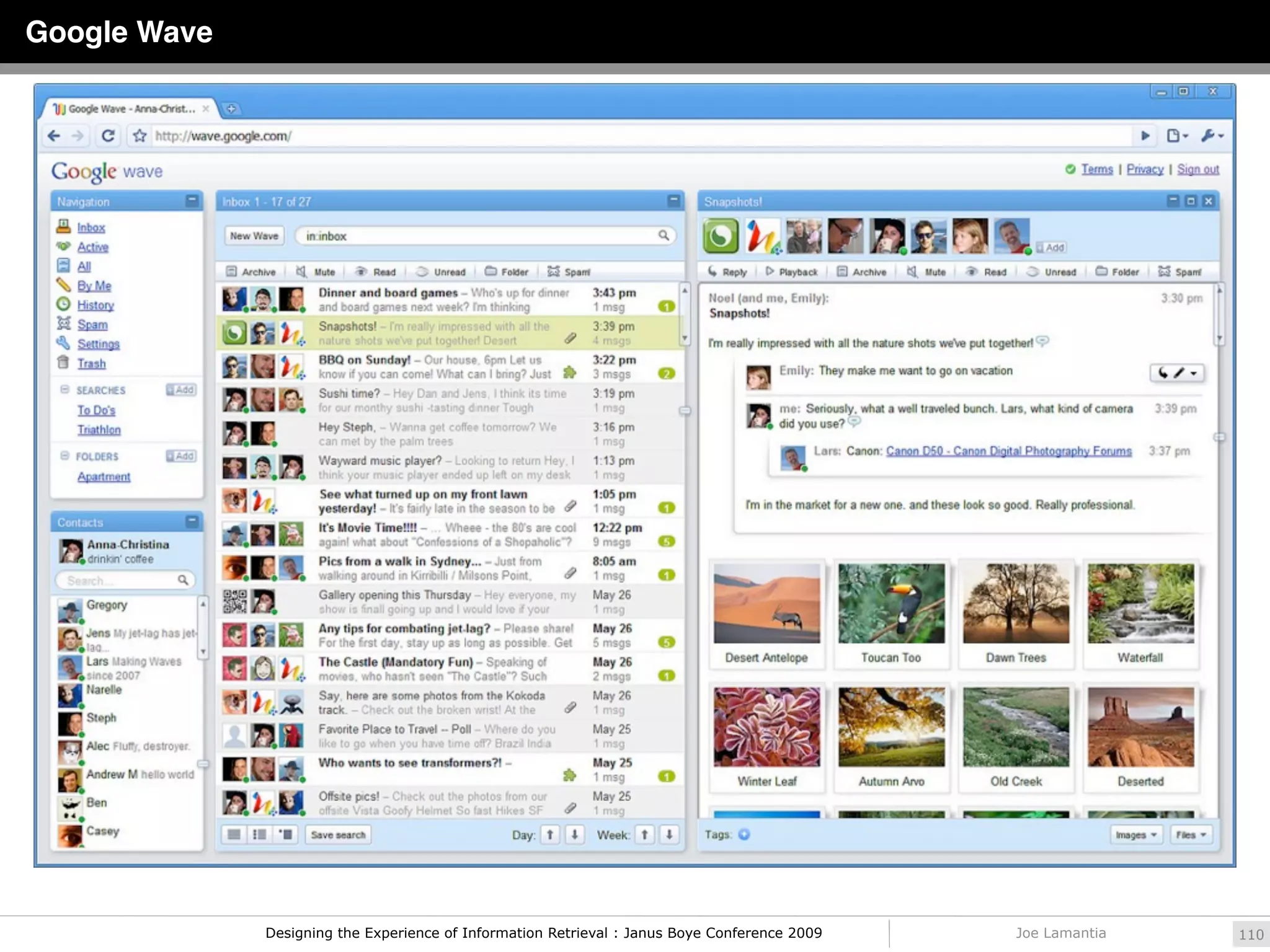The width and height of the screenshot is (1270, 952).
Task: Bookmark page using the star icon
Action: point(140,136)
